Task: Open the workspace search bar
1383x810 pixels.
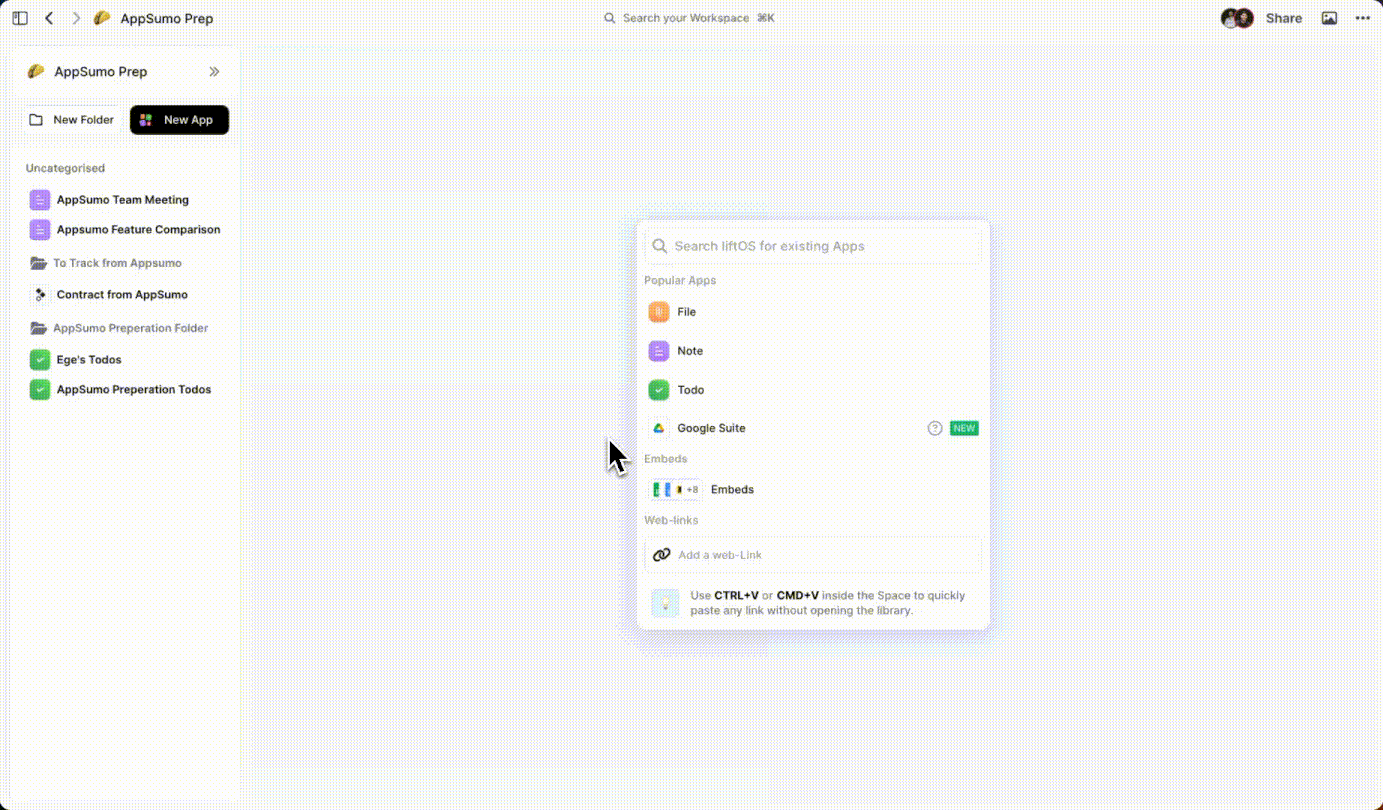Action: click(x=690, y=18)
